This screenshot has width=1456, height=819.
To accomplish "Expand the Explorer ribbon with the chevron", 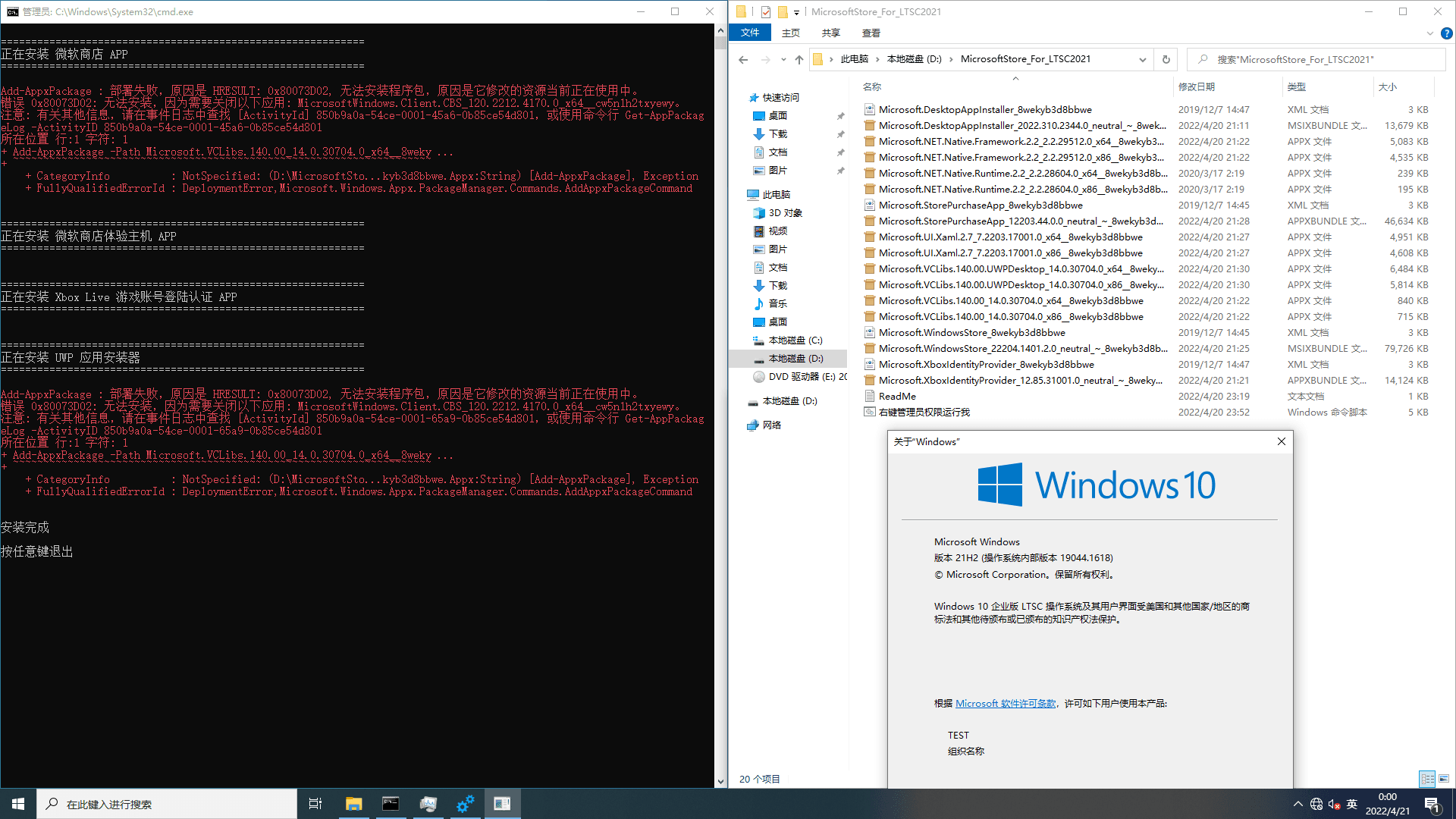I will [x=1430, y=33].
